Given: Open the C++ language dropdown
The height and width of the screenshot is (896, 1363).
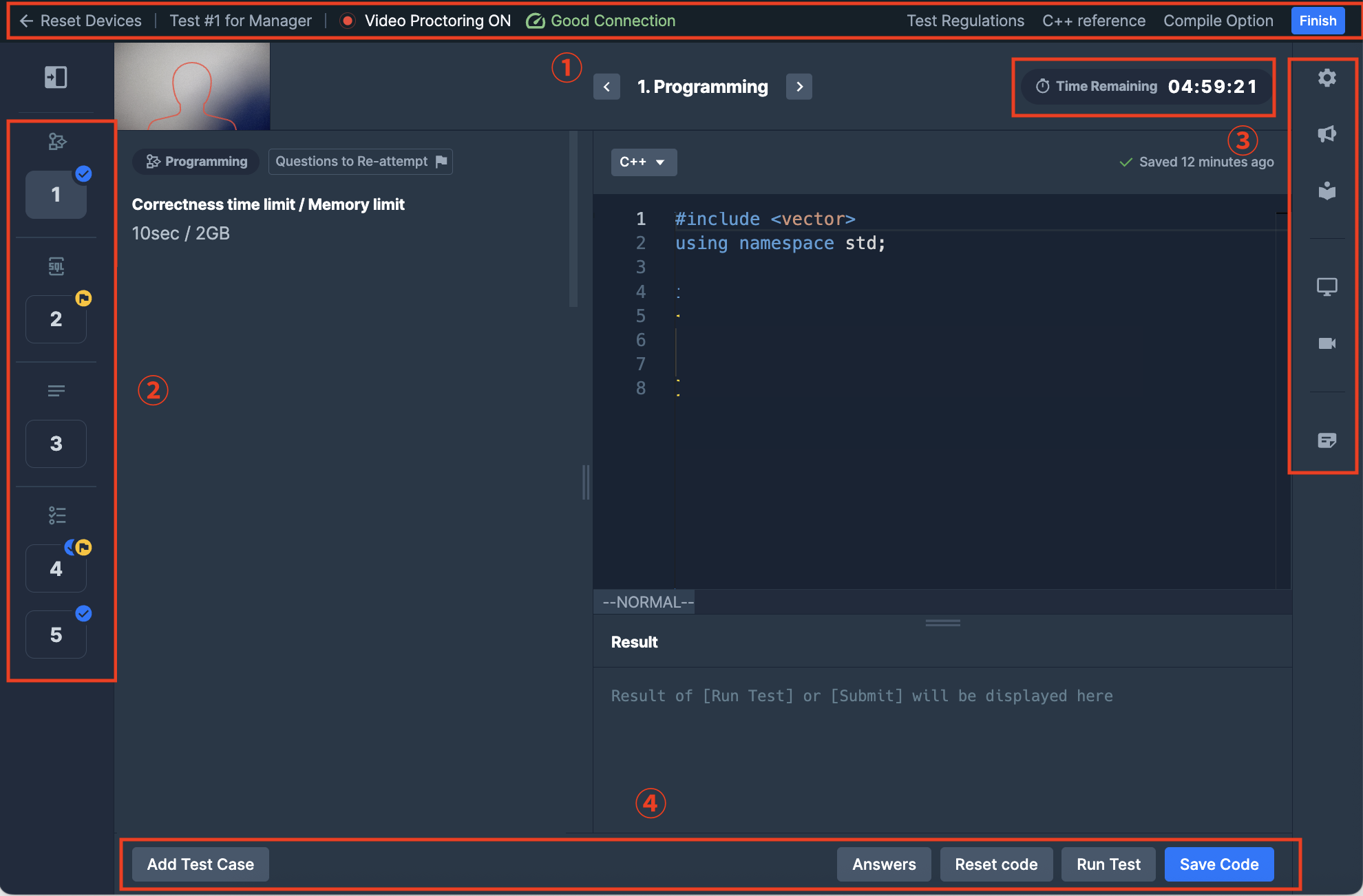Looking at the screenshot, I should tap(643, 162).
